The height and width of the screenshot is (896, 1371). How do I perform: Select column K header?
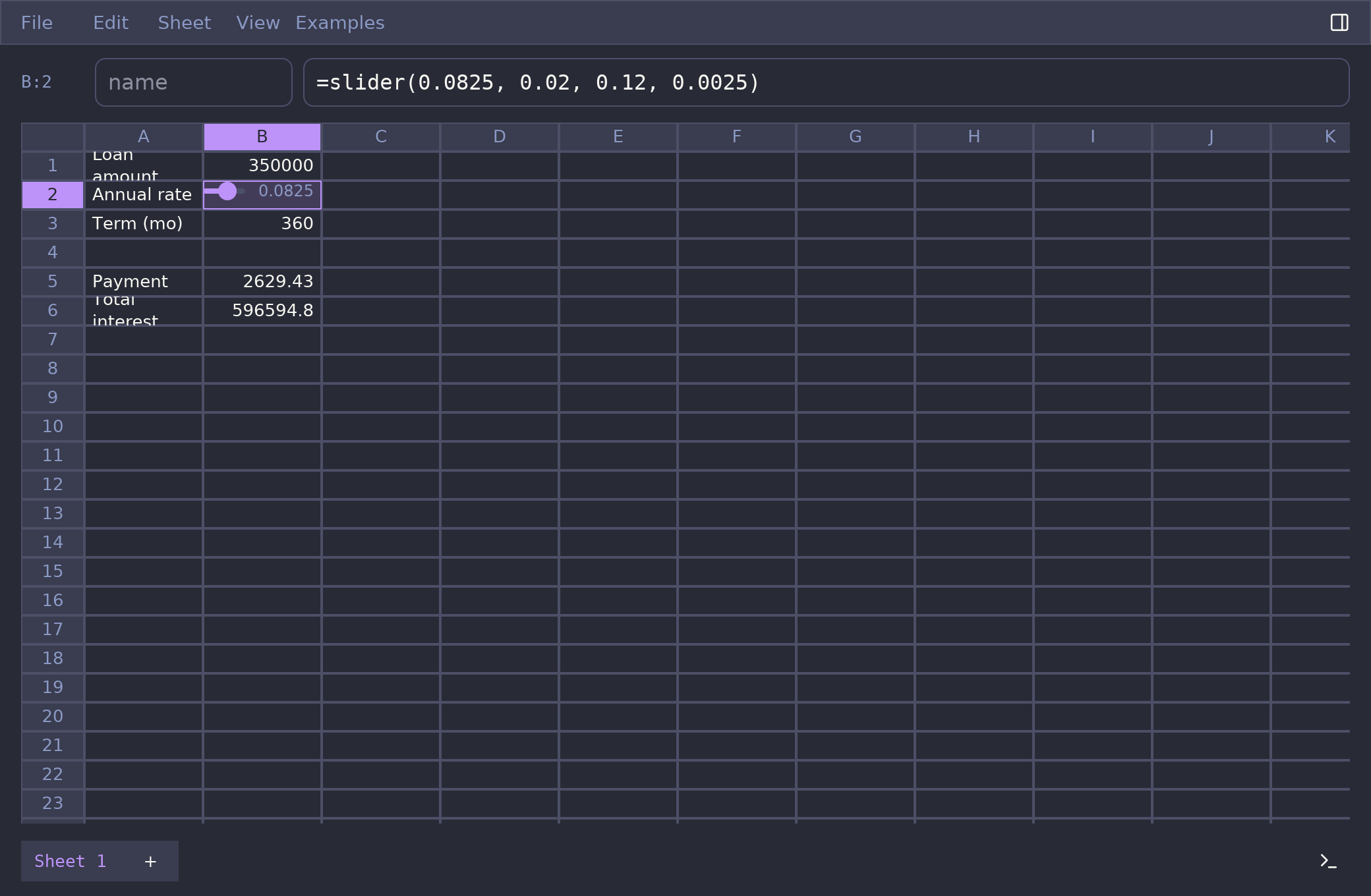coord(1311,137)
